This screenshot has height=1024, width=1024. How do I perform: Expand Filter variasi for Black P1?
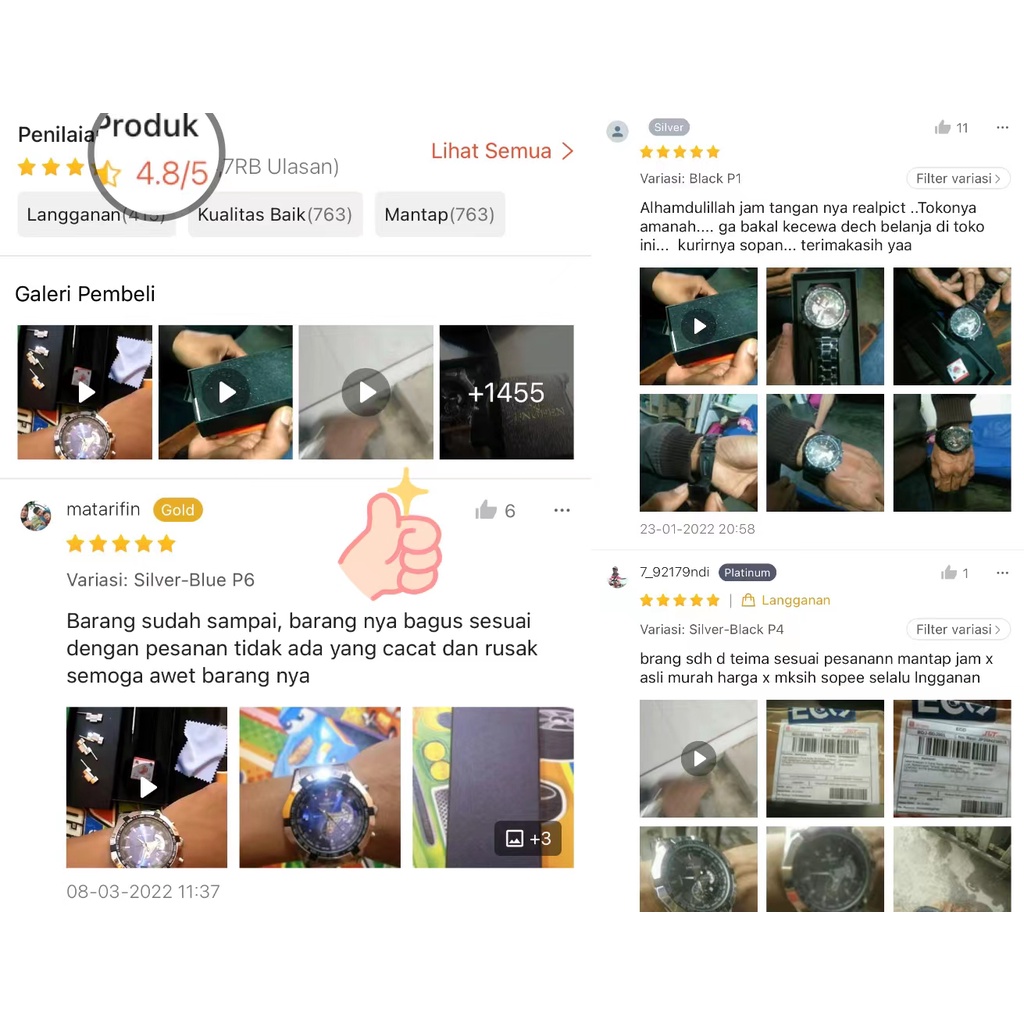[x=958, y=178]
